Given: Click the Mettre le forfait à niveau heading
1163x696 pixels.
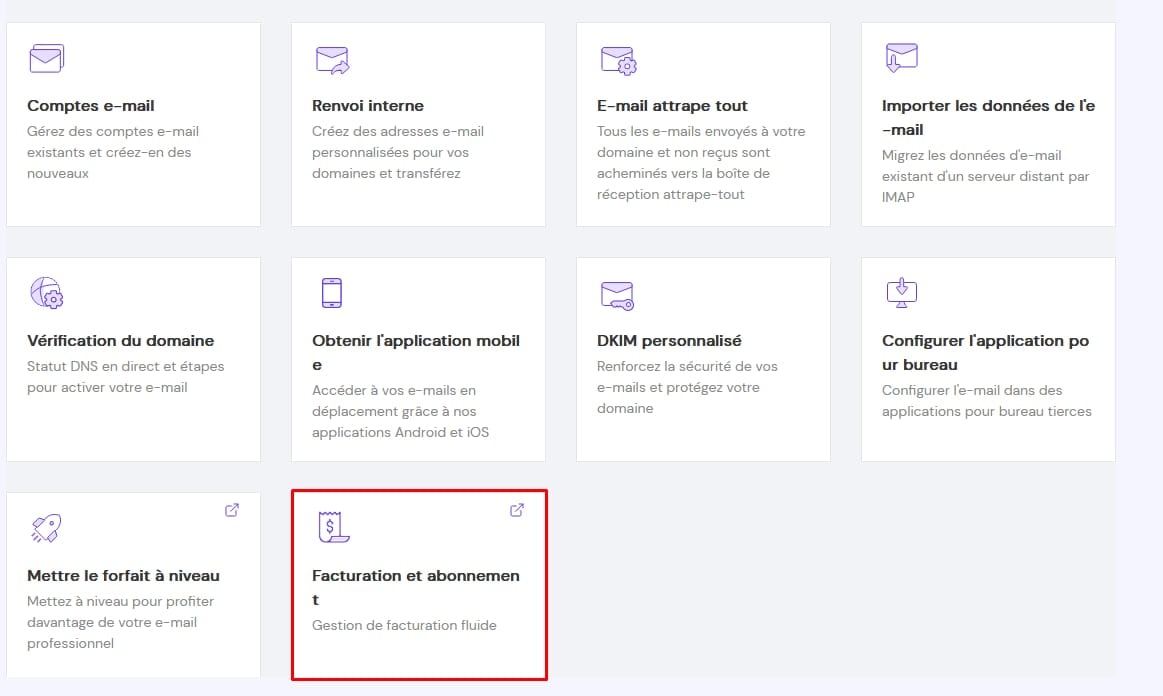Looking at the screenshot, I should (x=123, y=576).
